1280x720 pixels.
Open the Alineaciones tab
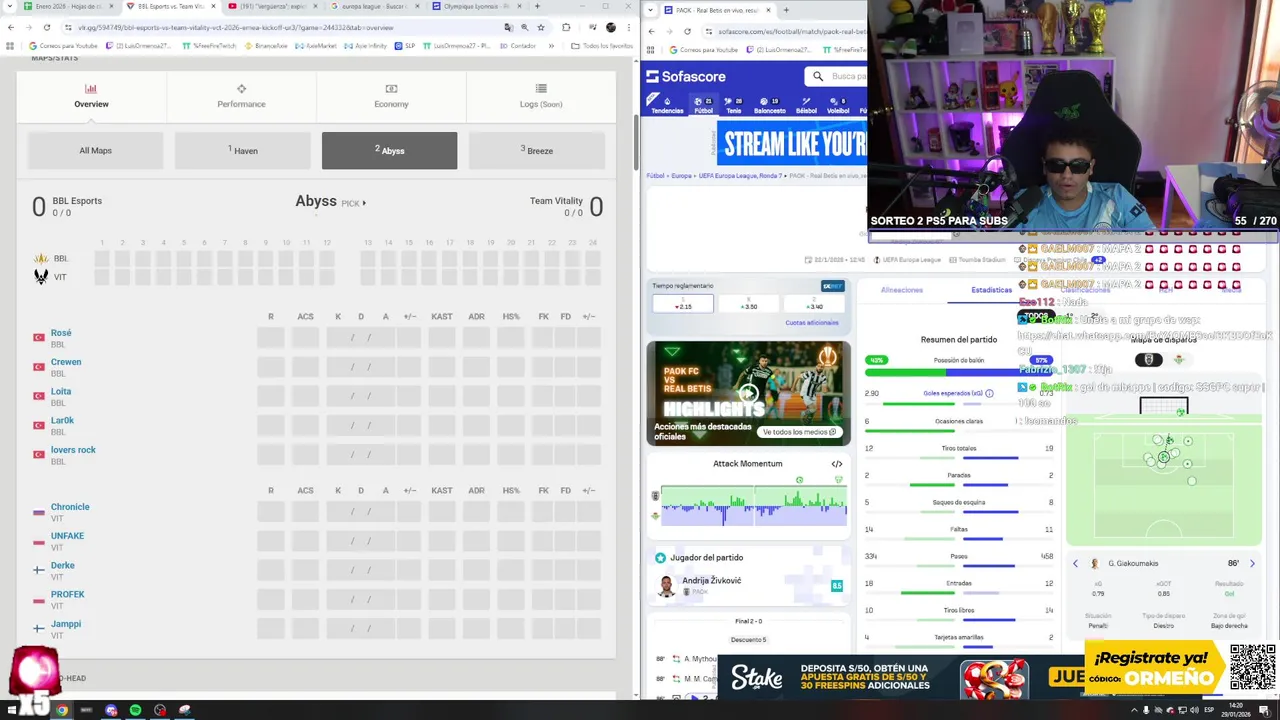pyautogui.click(x=902, y=290)
